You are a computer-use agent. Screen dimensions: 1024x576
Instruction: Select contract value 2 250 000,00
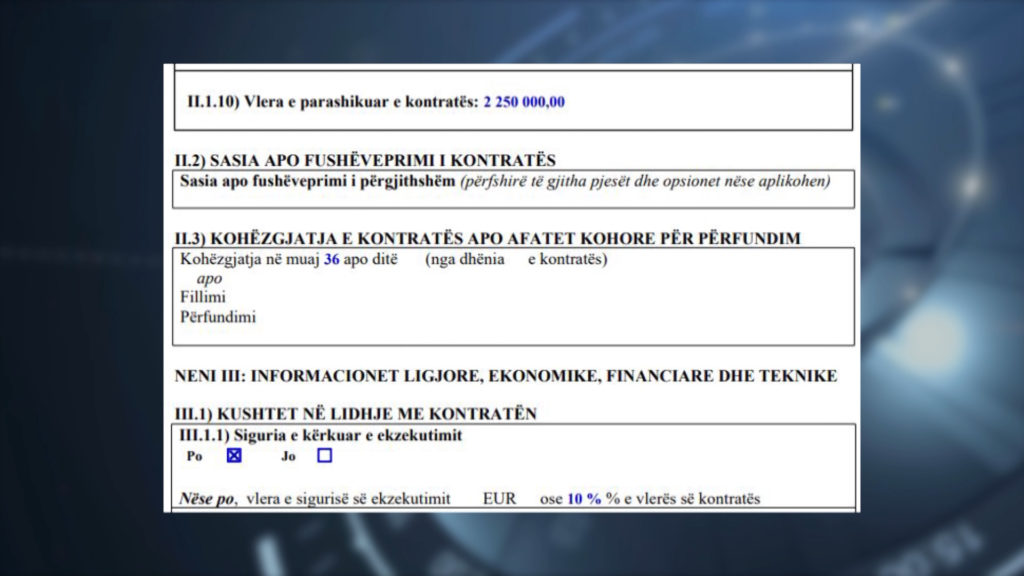pyautogui.click(x=524, y=102)
